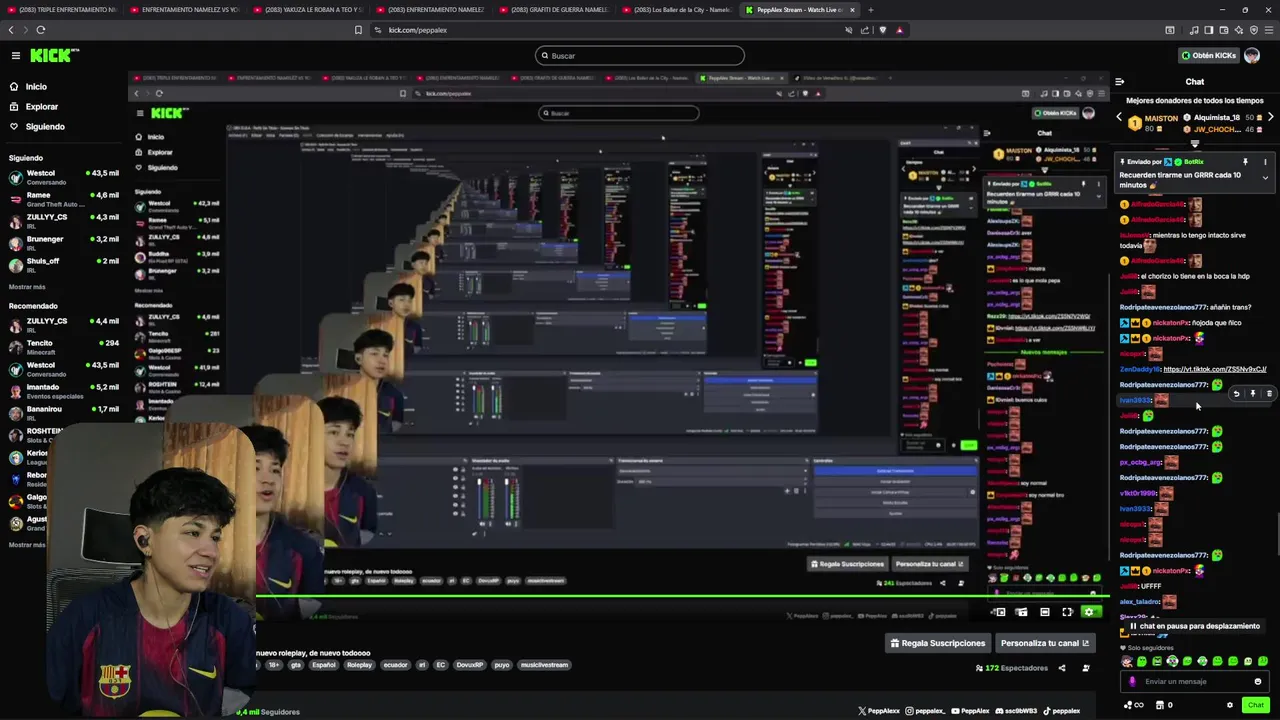This screenshot has width=1280, height=720.
Task: Open Tencito recommended channel
Action: tap(64, 347)
